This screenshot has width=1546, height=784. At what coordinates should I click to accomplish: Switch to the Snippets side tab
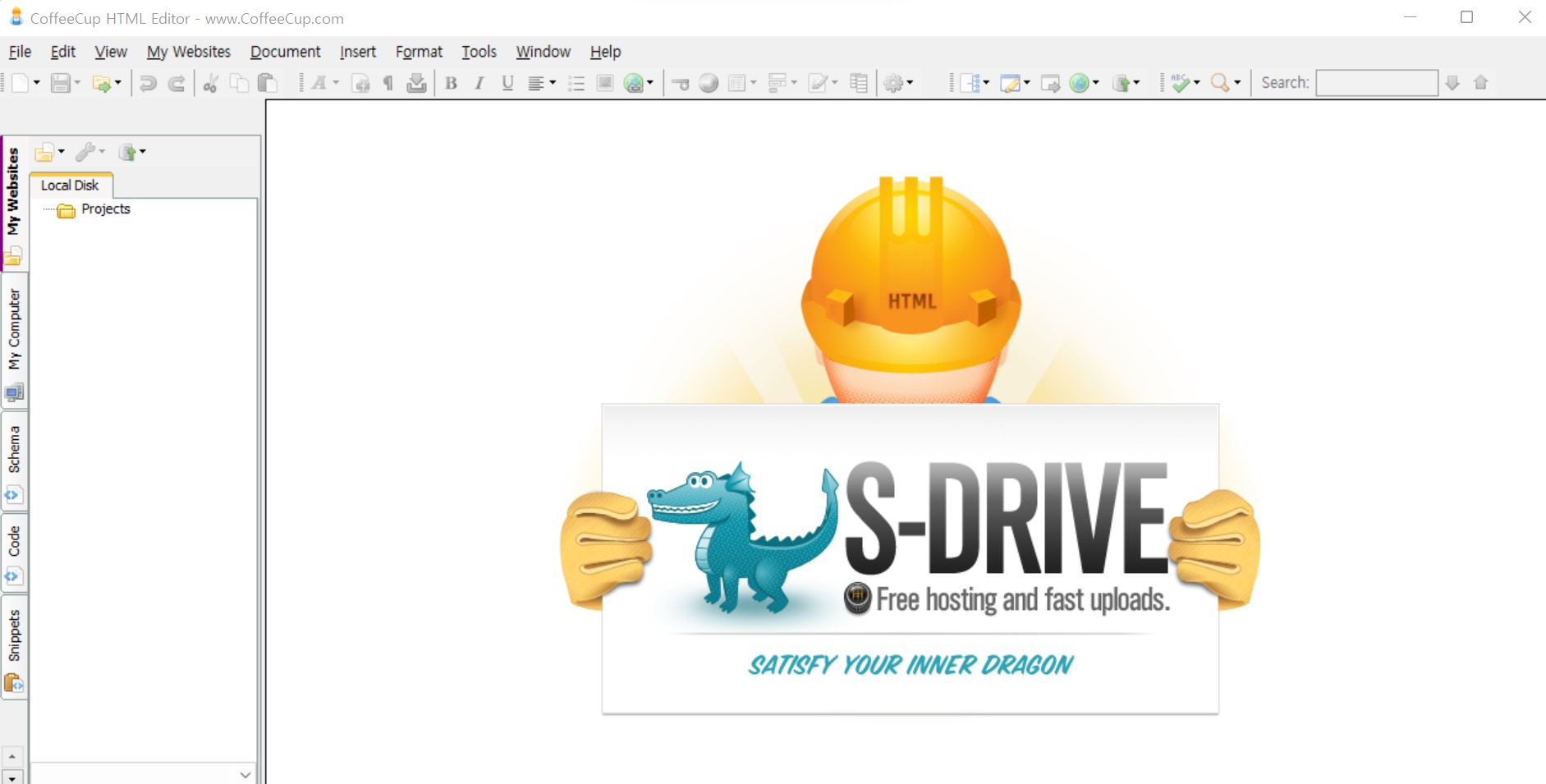pyautogui.click(x=14, y=648)
